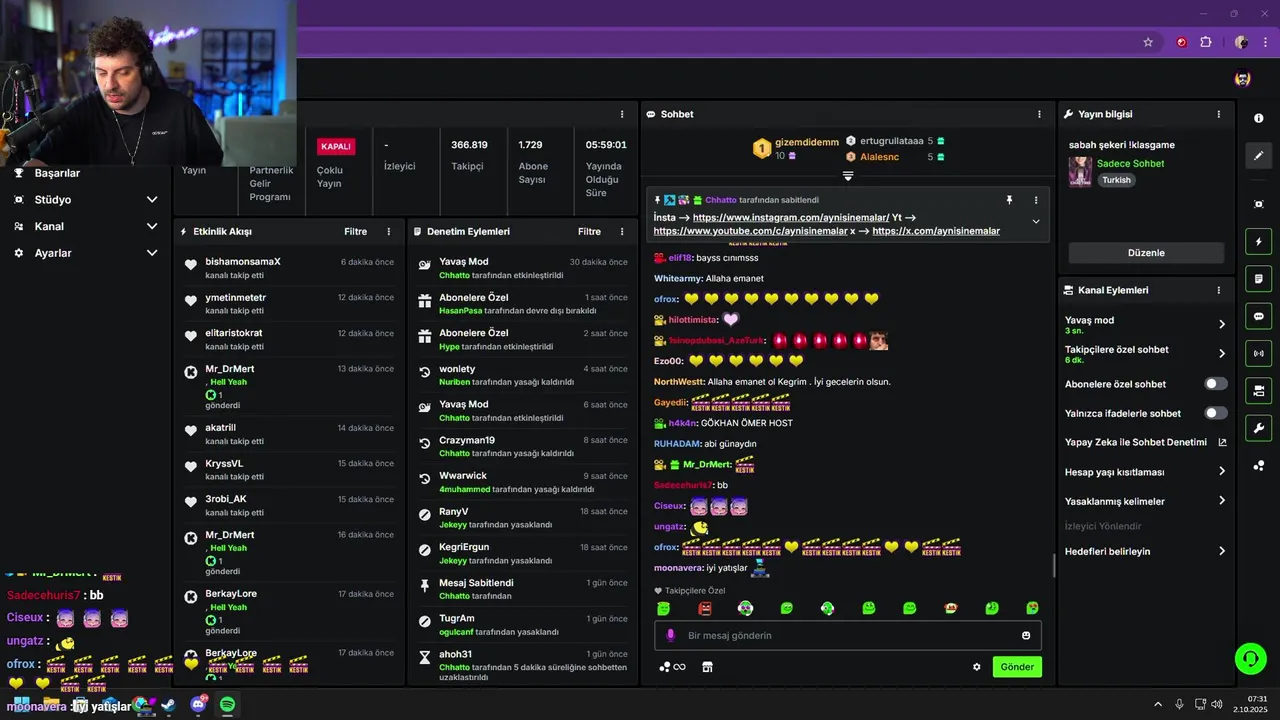Open three-dot menu of Sohbet panel

pos(1040,114)
